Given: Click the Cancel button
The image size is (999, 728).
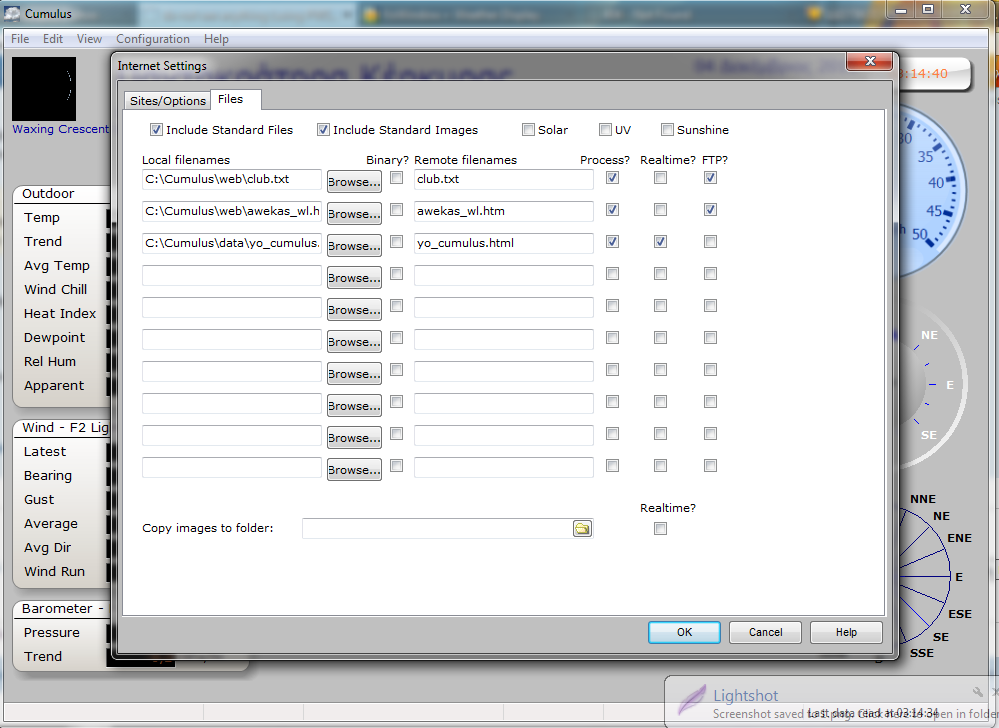Looking at the screenshot, I should tap(765, 632).
